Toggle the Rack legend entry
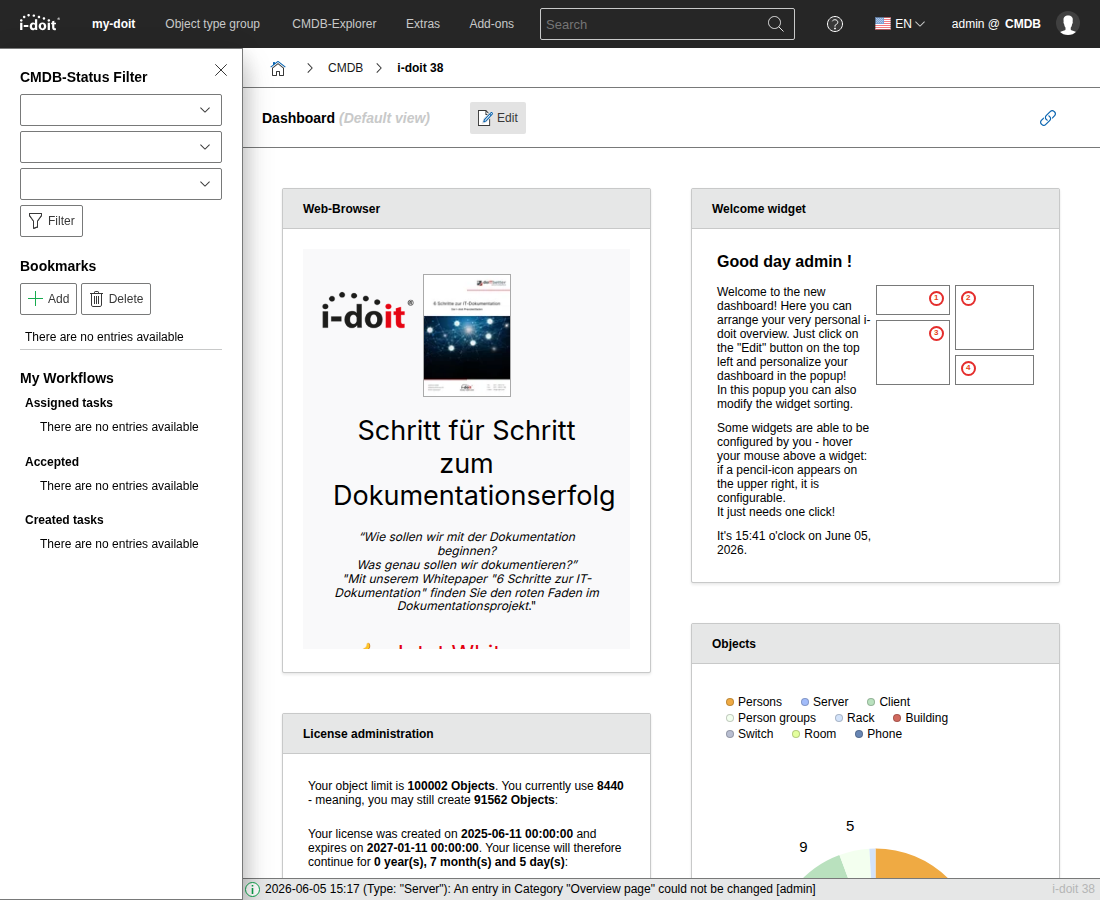 (x=854, y=718)
